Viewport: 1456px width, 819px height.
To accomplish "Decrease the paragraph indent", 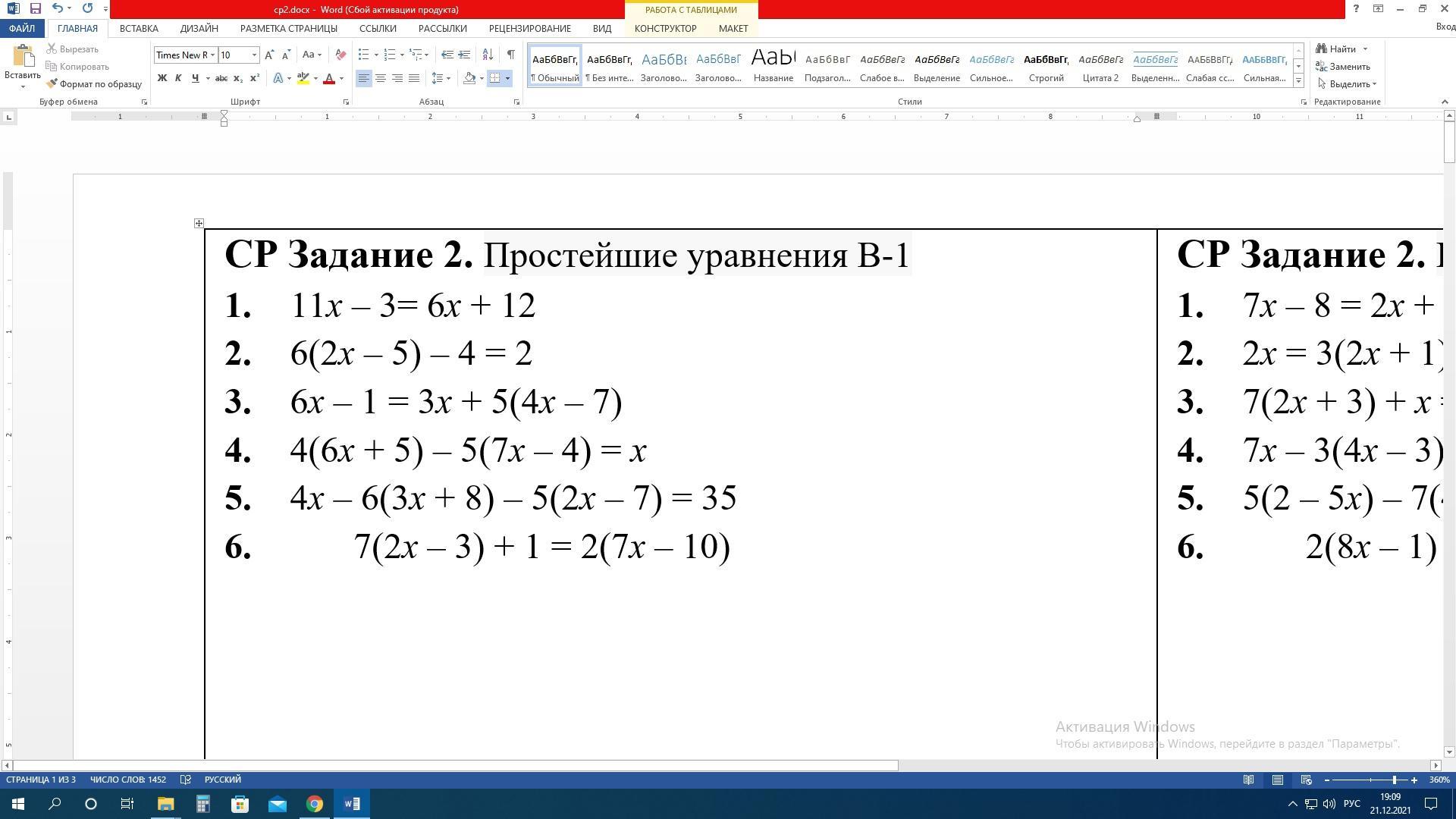I will coord(447,55).
